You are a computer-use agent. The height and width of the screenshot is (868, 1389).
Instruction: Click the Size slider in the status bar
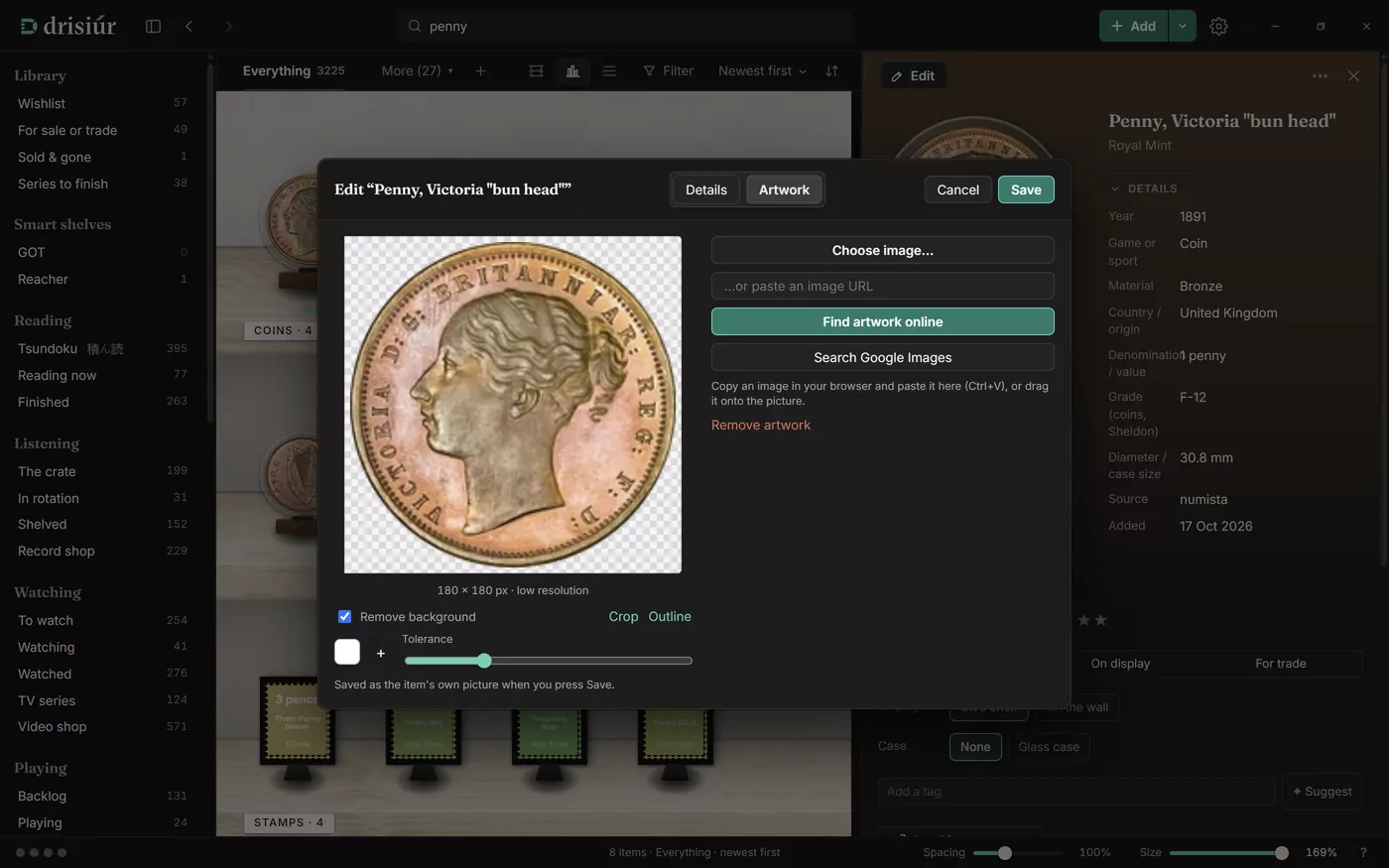[x=1228, y=852]
